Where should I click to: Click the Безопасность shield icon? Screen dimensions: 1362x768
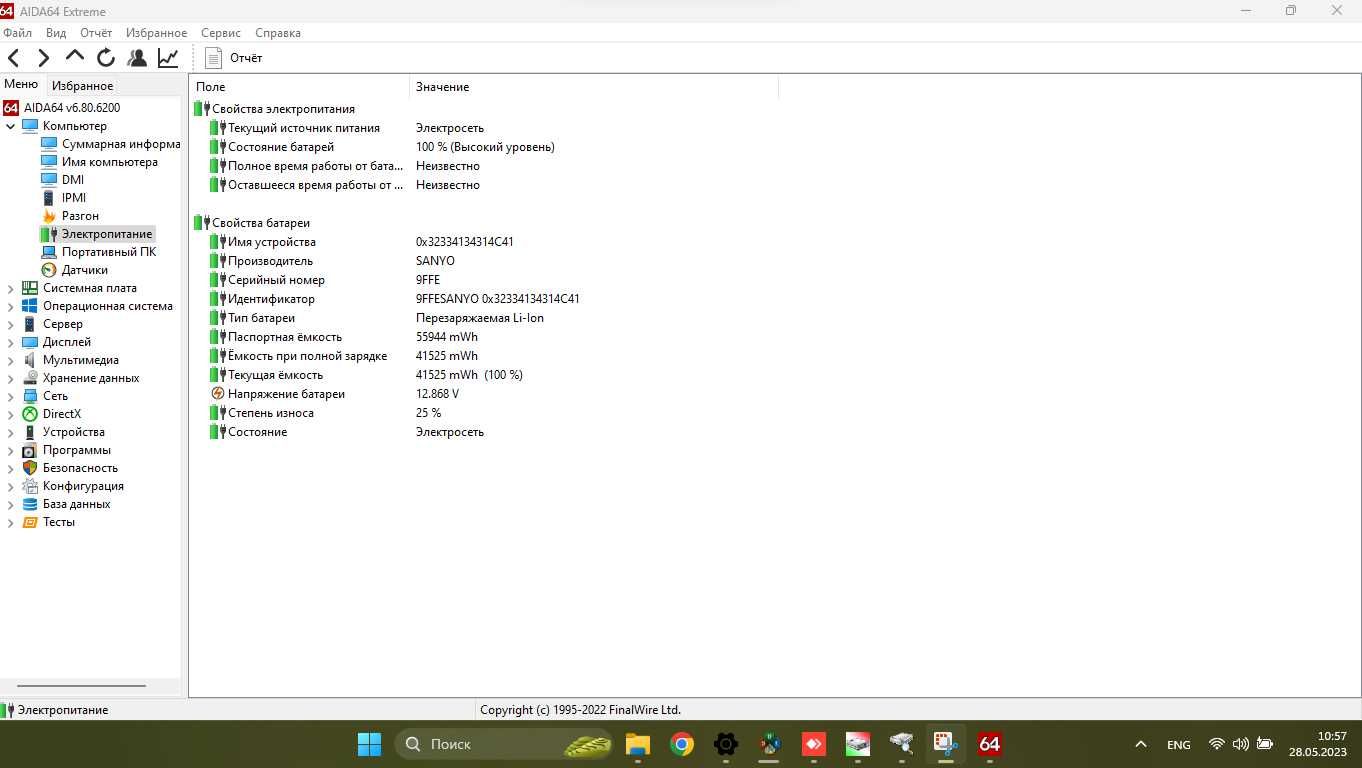30,468
